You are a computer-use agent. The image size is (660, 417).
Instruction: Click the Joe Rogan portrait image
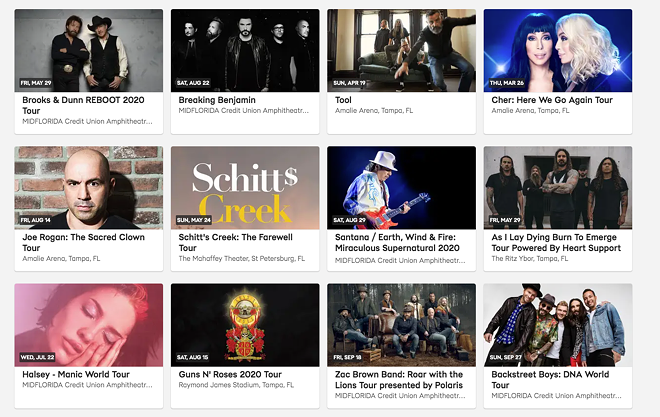click(x=88, y=188)
